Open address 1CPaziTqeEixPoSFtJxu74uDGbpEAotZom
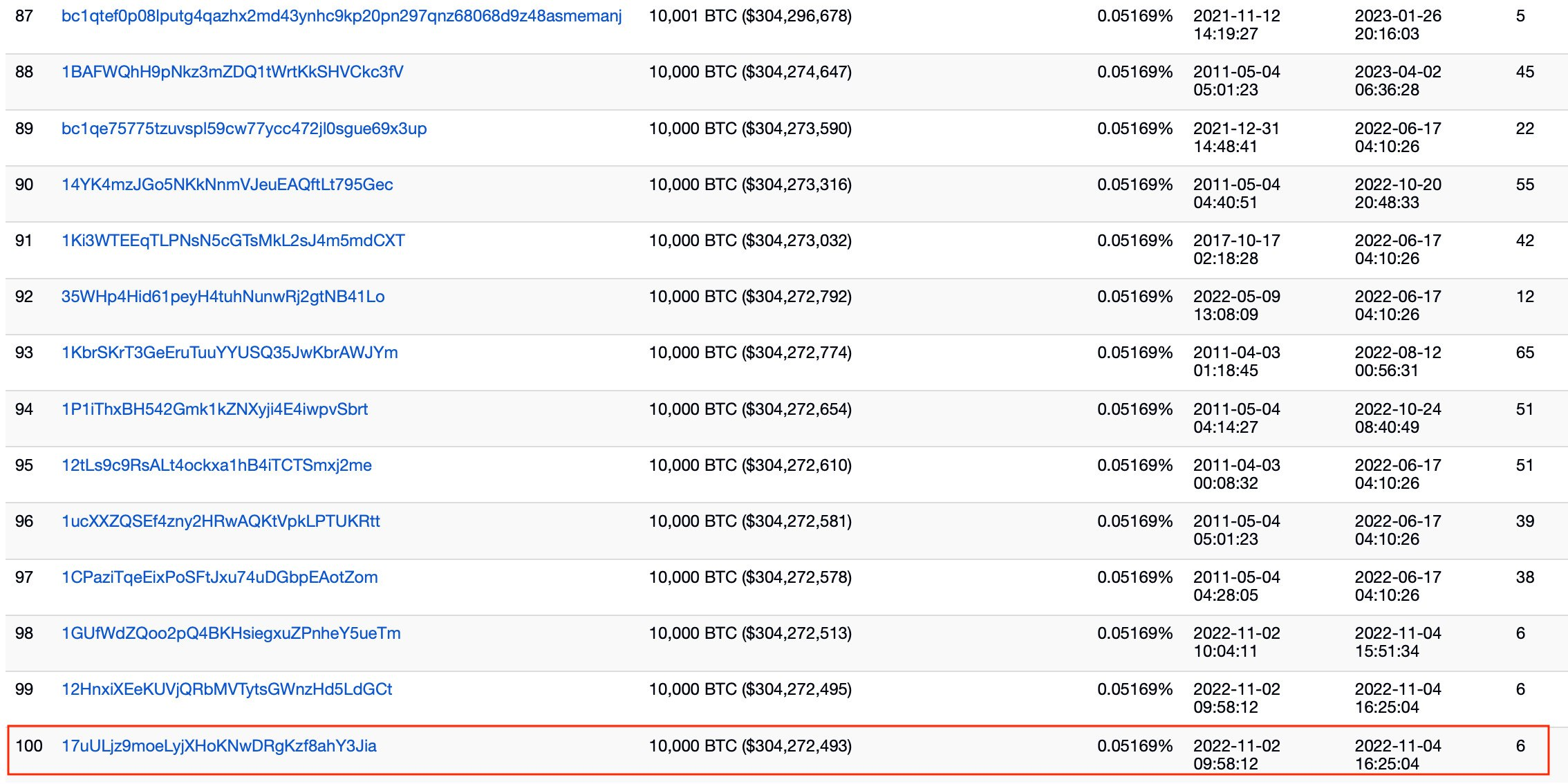This screenshot has width=1568, height=784. pyautogui.click(x=220, y=577)
